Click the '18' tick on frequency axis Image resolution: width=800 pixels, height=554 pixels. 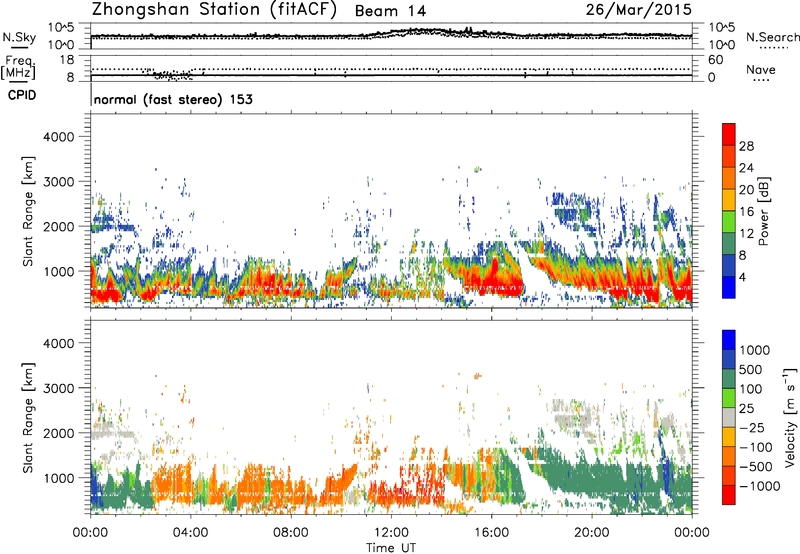67,59
